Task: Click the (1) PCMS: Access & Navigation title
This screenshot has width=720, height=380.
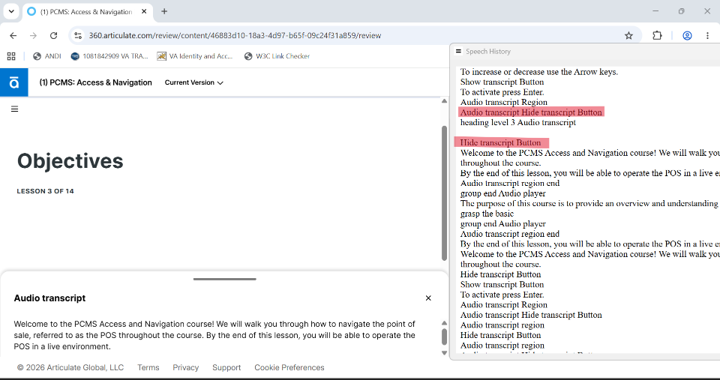Action: [96, 83]
